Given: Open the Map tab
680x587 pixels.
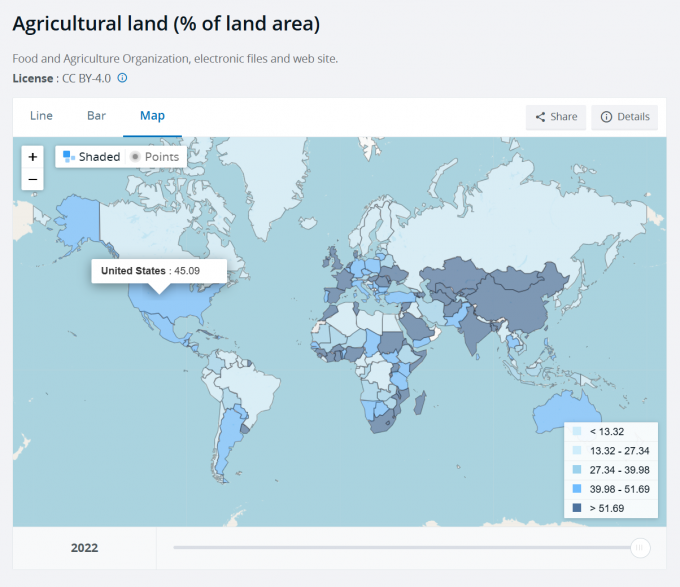Looking at the screenshot, I should point(152,116).
